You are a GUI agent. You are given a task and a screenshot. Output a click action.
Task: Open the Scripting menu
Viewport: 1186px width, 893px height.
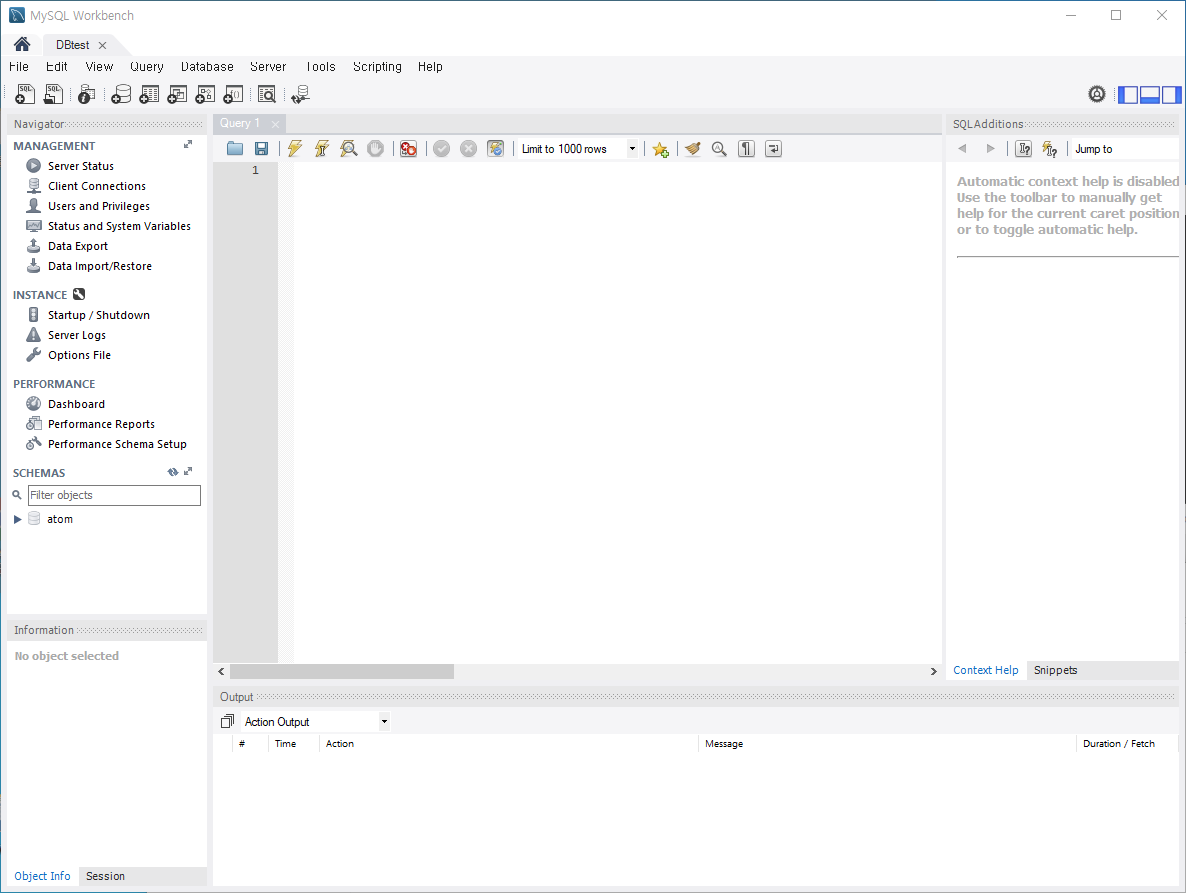click(377, 67)
